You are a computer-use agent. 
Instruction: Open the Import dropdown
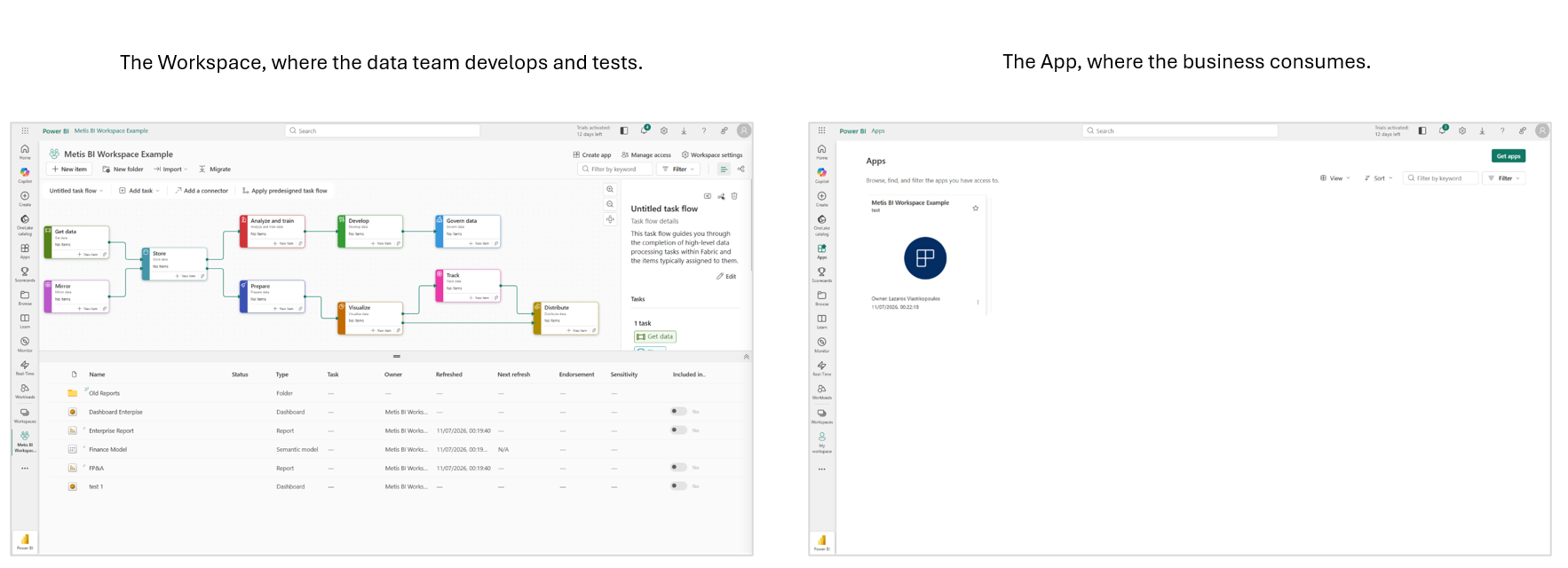point(170,170)
